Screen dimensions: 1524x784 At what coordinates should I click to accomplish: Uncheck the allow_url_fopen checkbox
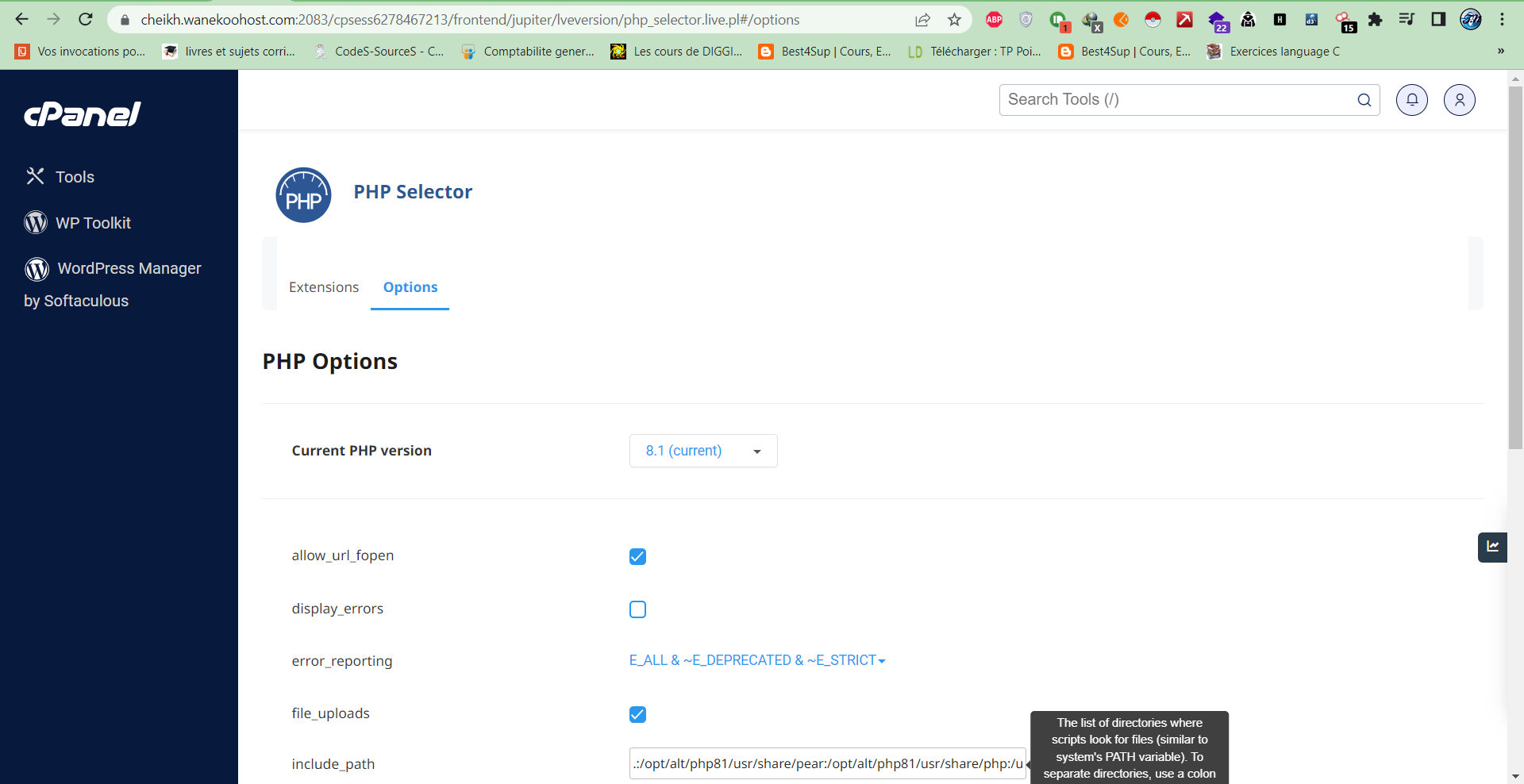coord(637,556)
